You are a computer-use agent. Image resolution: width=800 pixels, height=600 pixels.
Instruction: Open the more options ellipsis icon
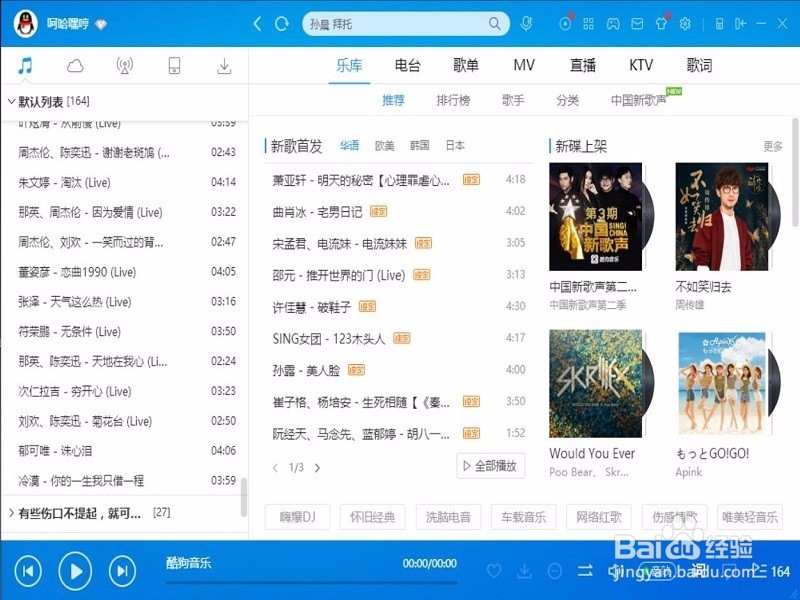(555, 570)
